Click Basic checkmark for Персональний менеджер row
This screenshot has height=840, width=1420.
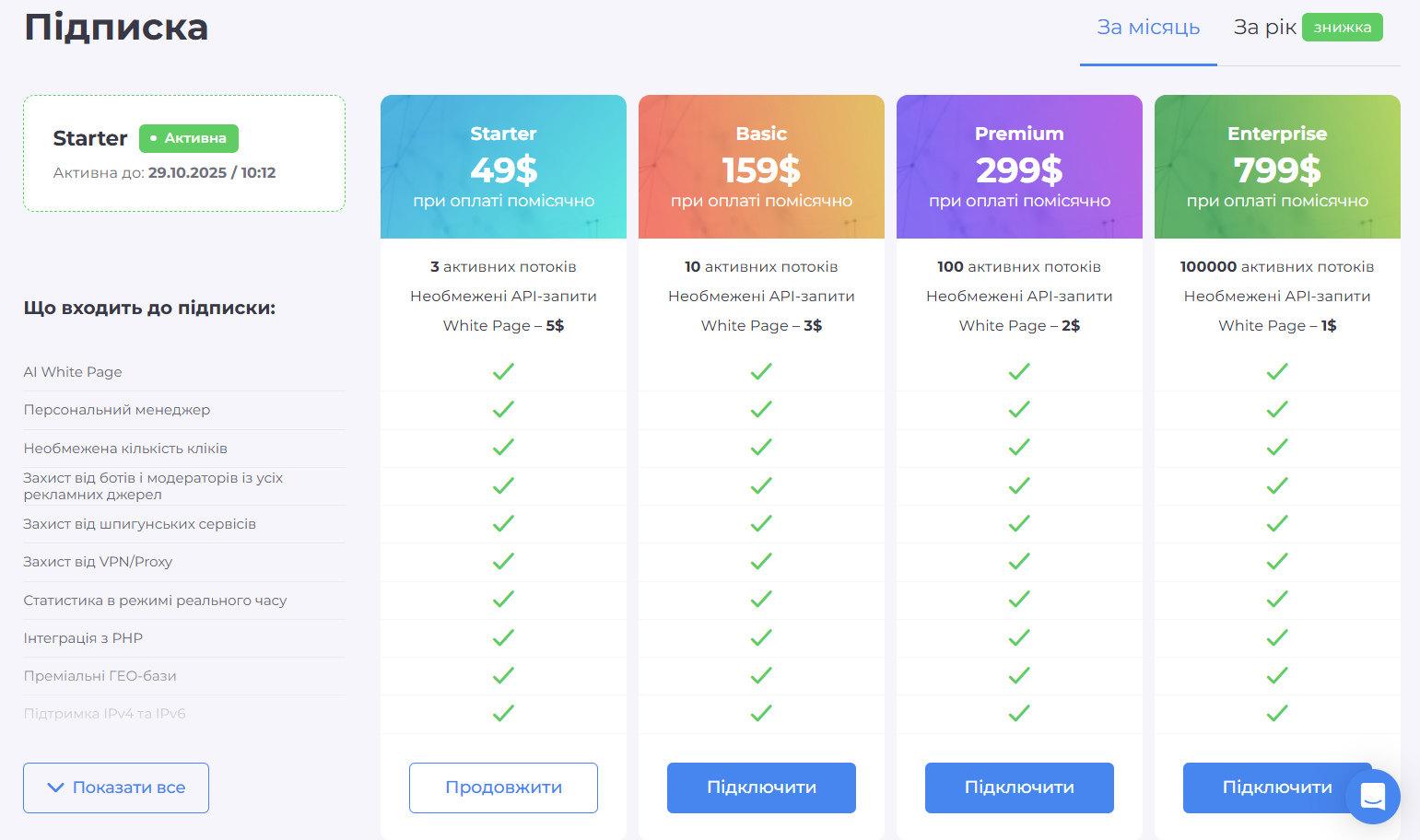point(761,409)
